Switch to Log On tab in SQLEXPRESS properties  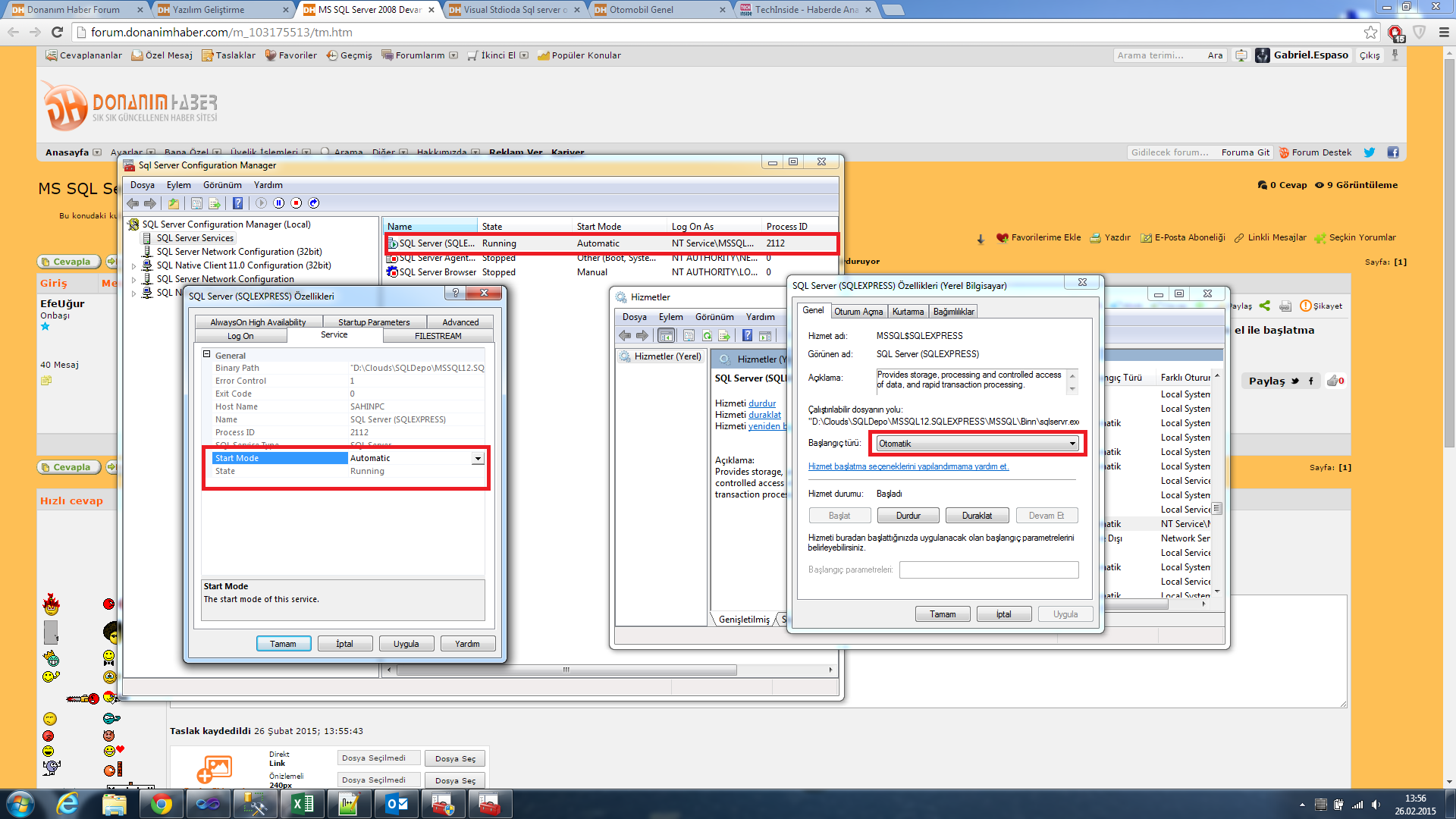coord(240,336)
